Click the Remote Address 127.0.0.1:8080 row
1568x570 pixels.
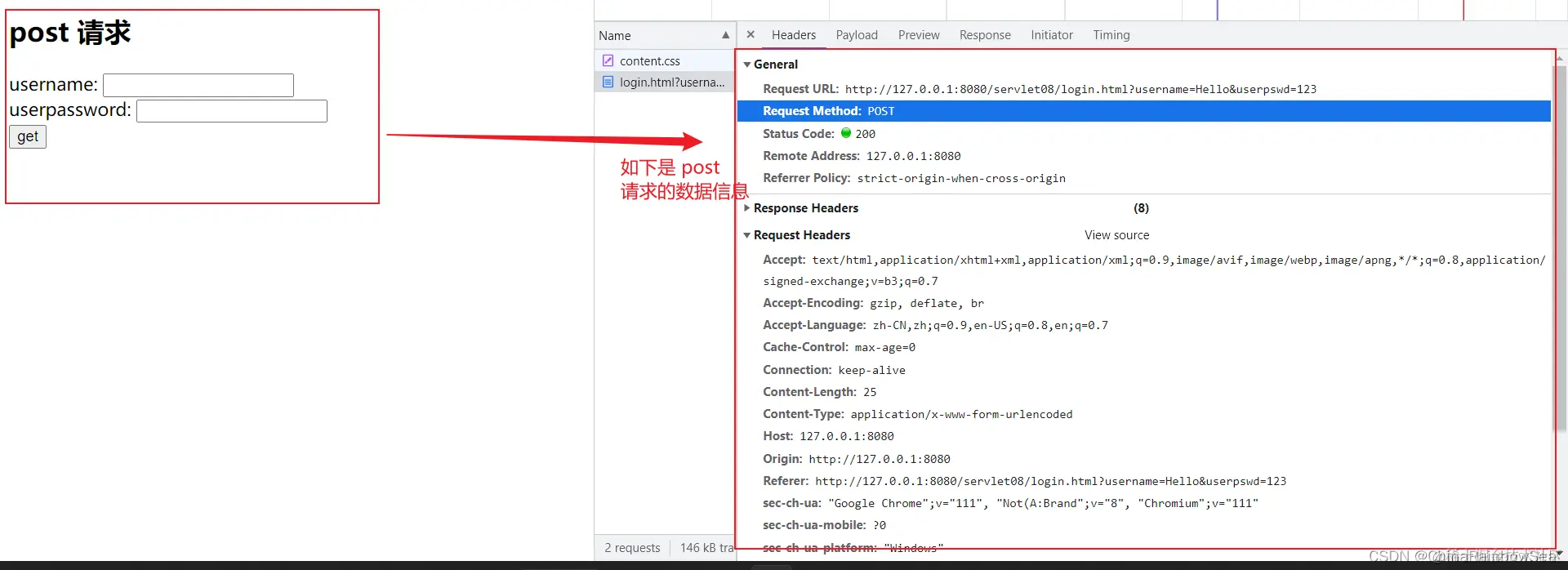1143,156
